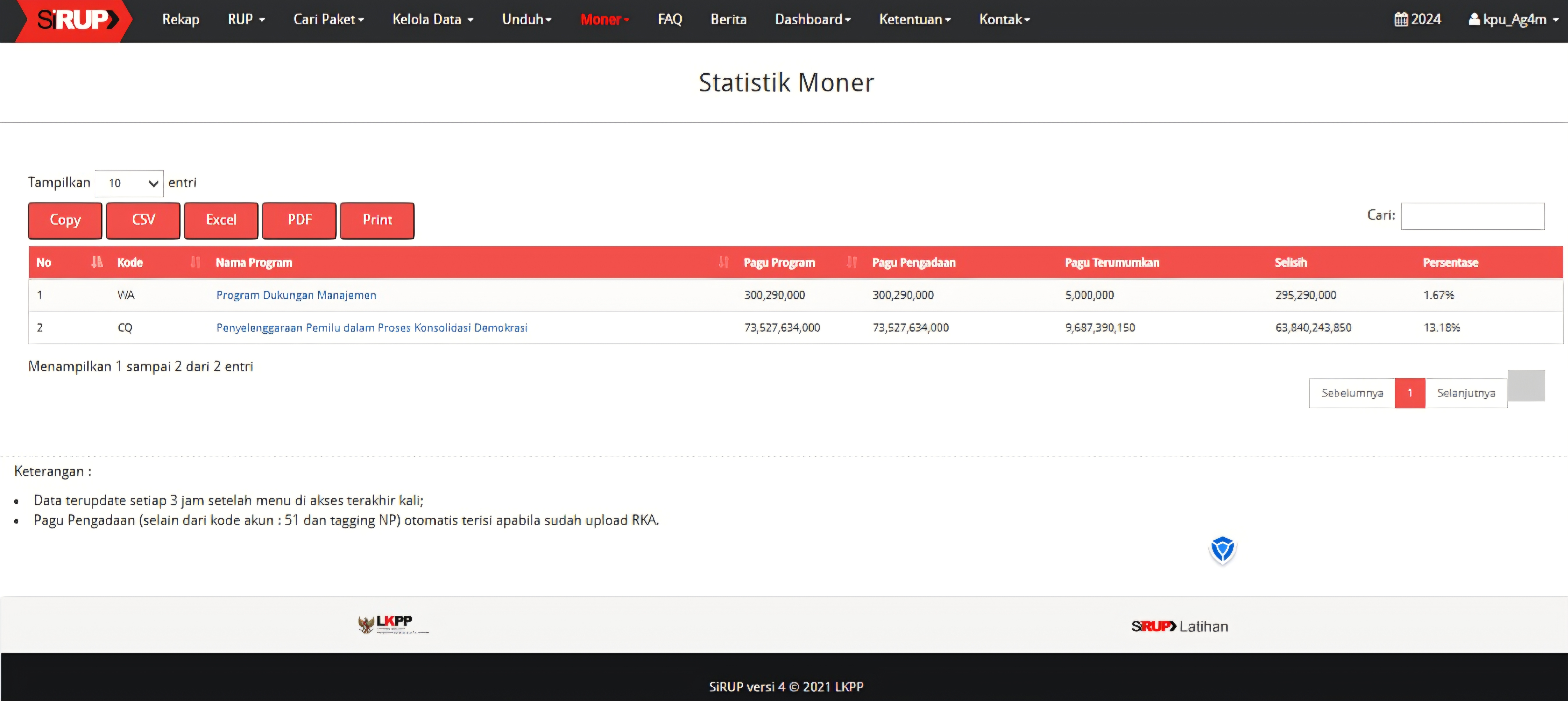Open Program Dukungan Manajemen link

pos(296,295)
